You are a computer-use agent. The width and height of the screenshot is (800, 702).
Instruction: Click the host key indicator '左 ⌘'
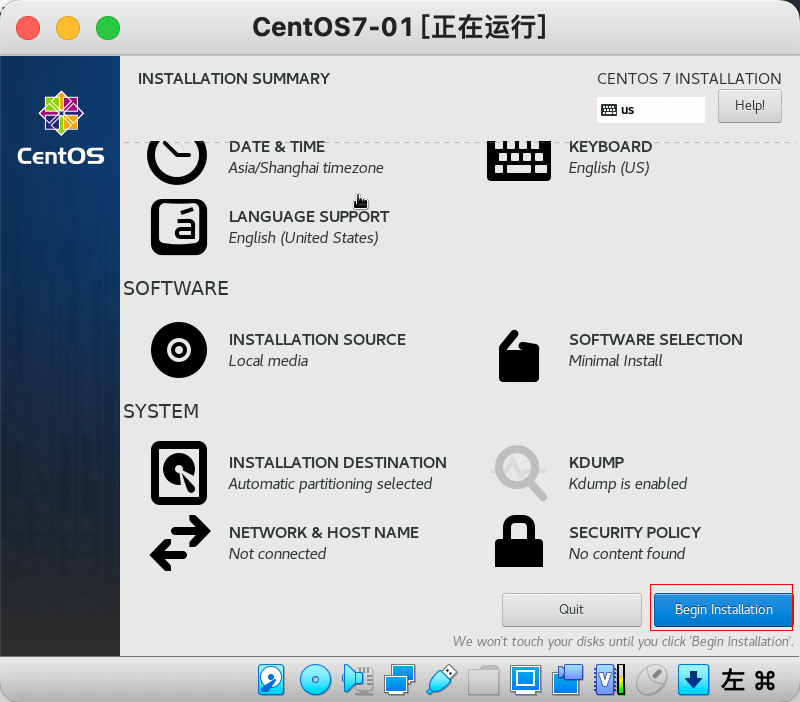tap(748, 680)
